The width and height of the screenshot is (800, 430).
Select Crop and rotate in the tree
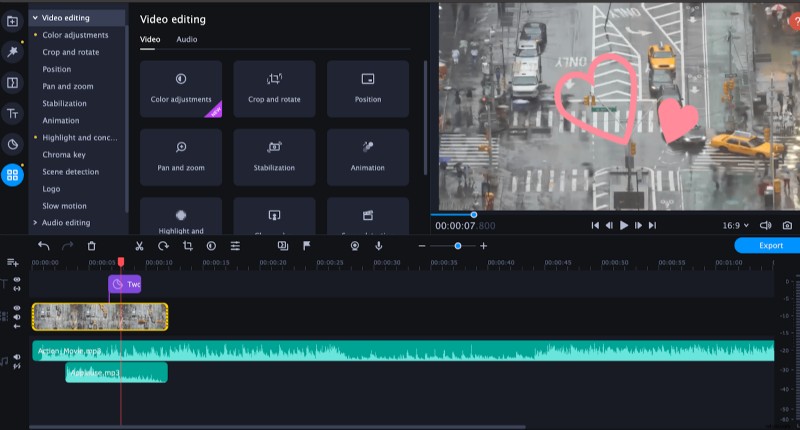71,52
